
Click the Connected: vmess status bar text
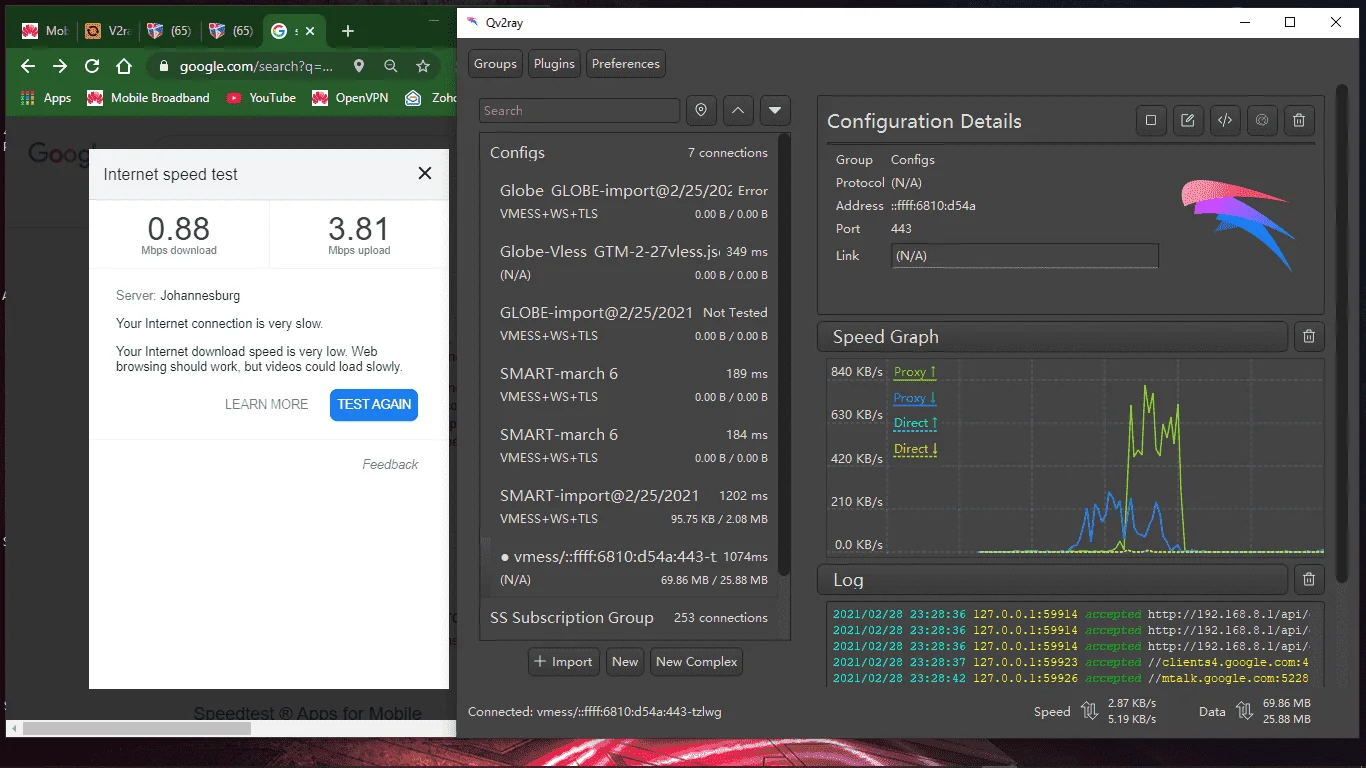coord(595,712)
